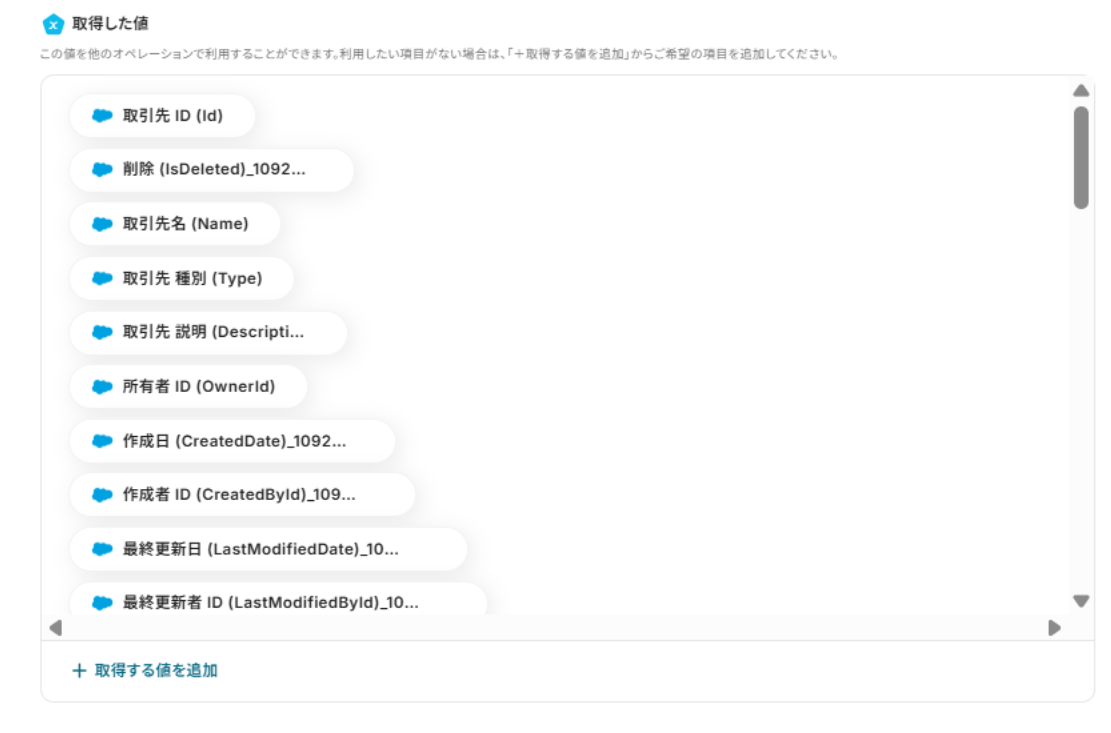Pick the 取引先 ID (Id) value label
The image size is (1111, 733).
pos(173,115)
